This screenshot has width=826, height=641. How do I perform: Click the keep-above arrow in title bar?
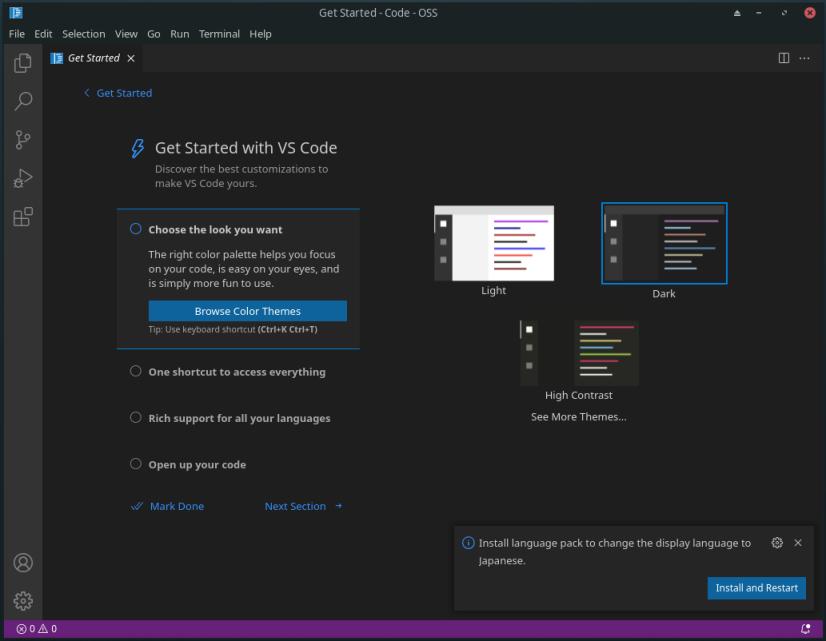(x=737, y=13)
